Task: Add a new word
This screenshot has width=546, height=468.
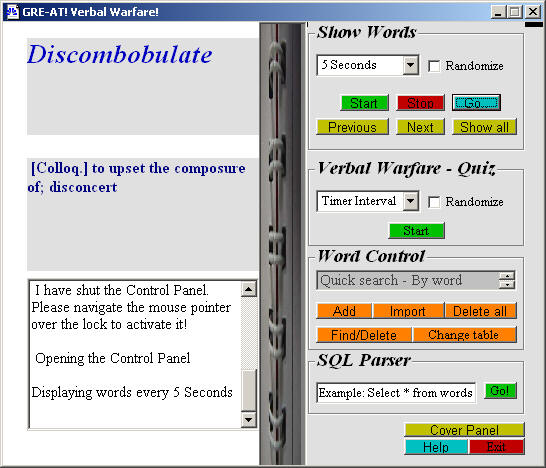Action: (x=344, y=311)
